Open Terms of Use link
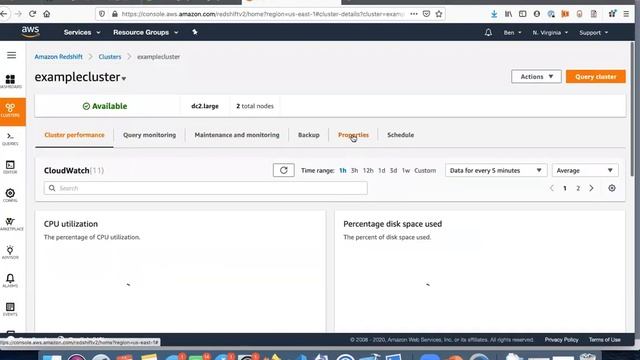Viewport: 640px width, 360px height. [x=604, y=340]
